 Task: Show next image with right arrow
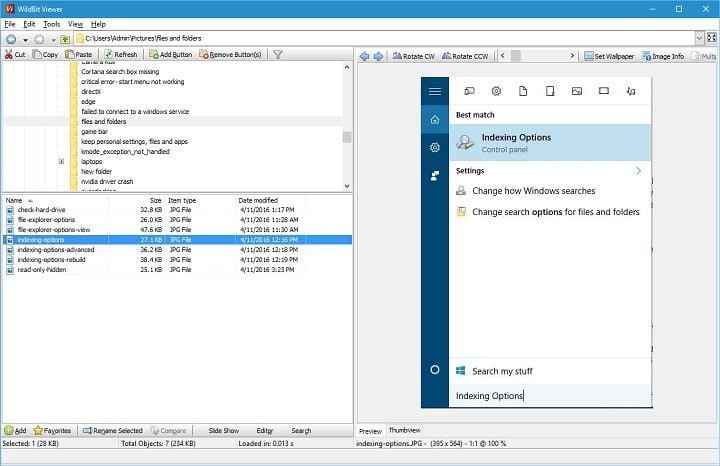tap(378, 56)
